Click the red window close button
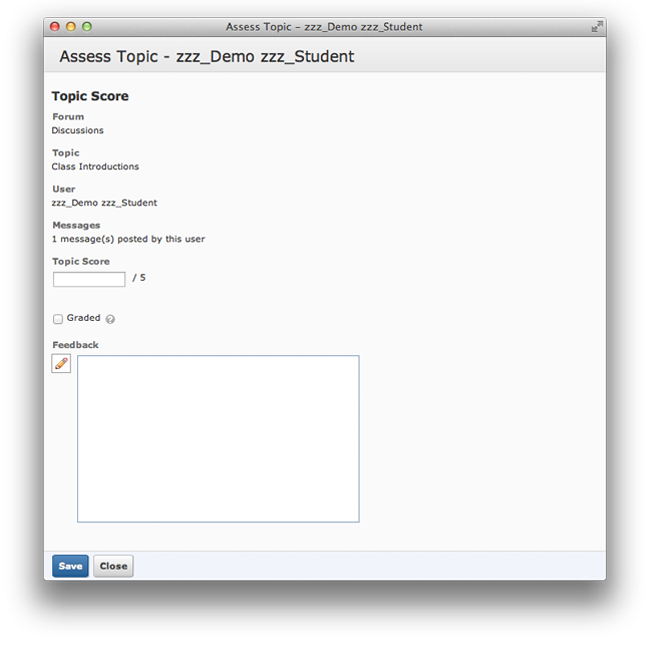This screenshot has width=650, height=667. (55, 27)
